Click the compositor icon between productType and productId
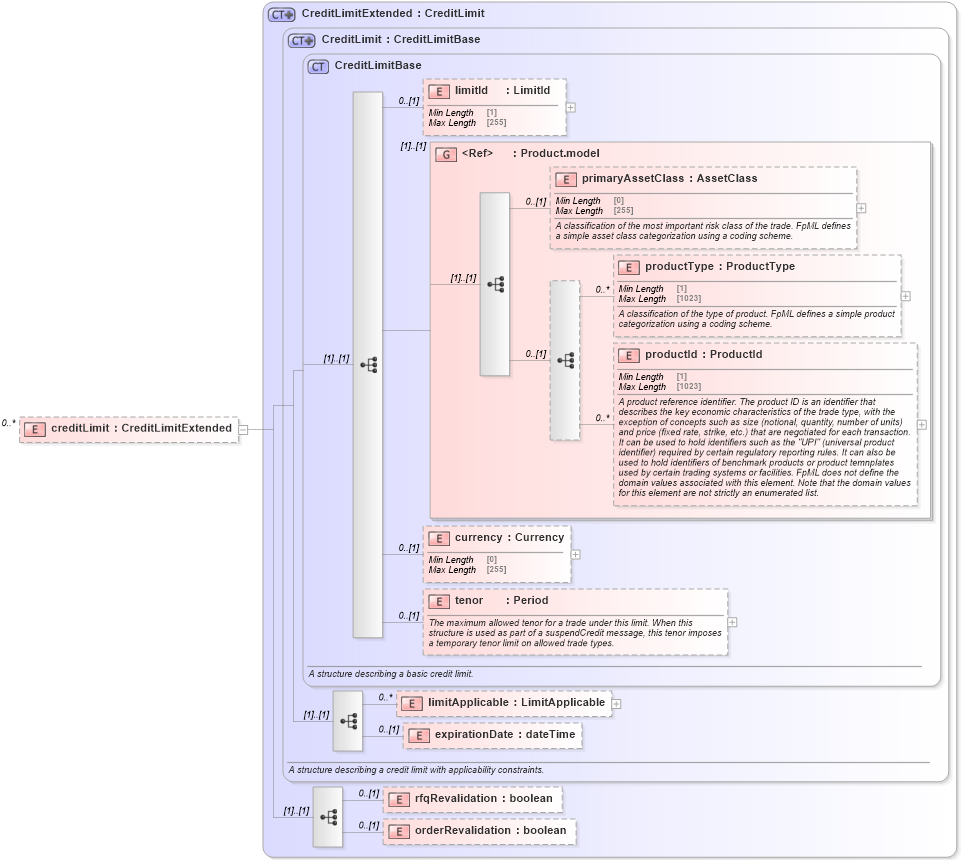Image resolution: width=961 pixels, height=860 pixels. coord(567,362)
